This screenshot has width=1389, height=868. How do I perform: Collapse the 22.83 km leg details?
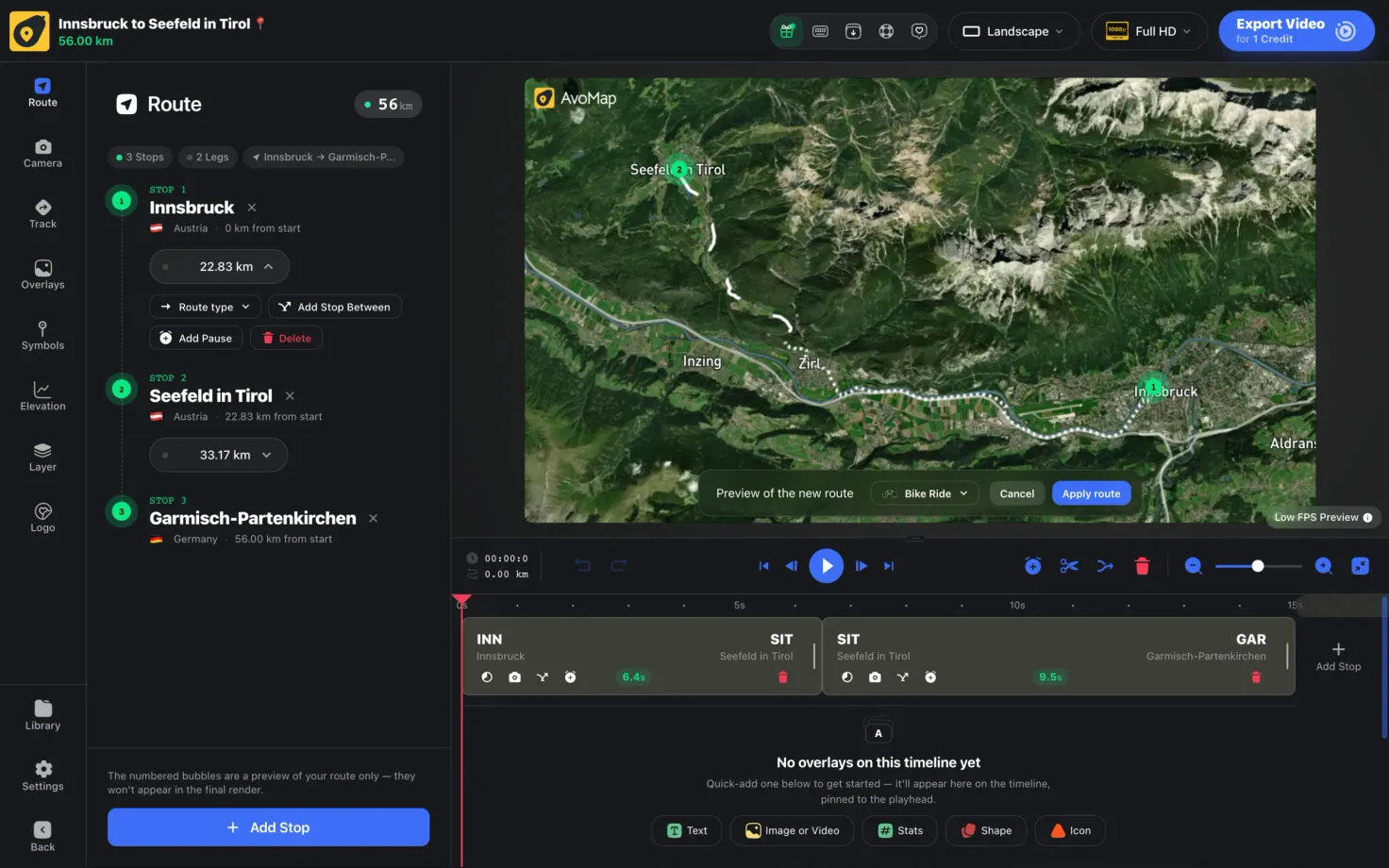point(220,267)
